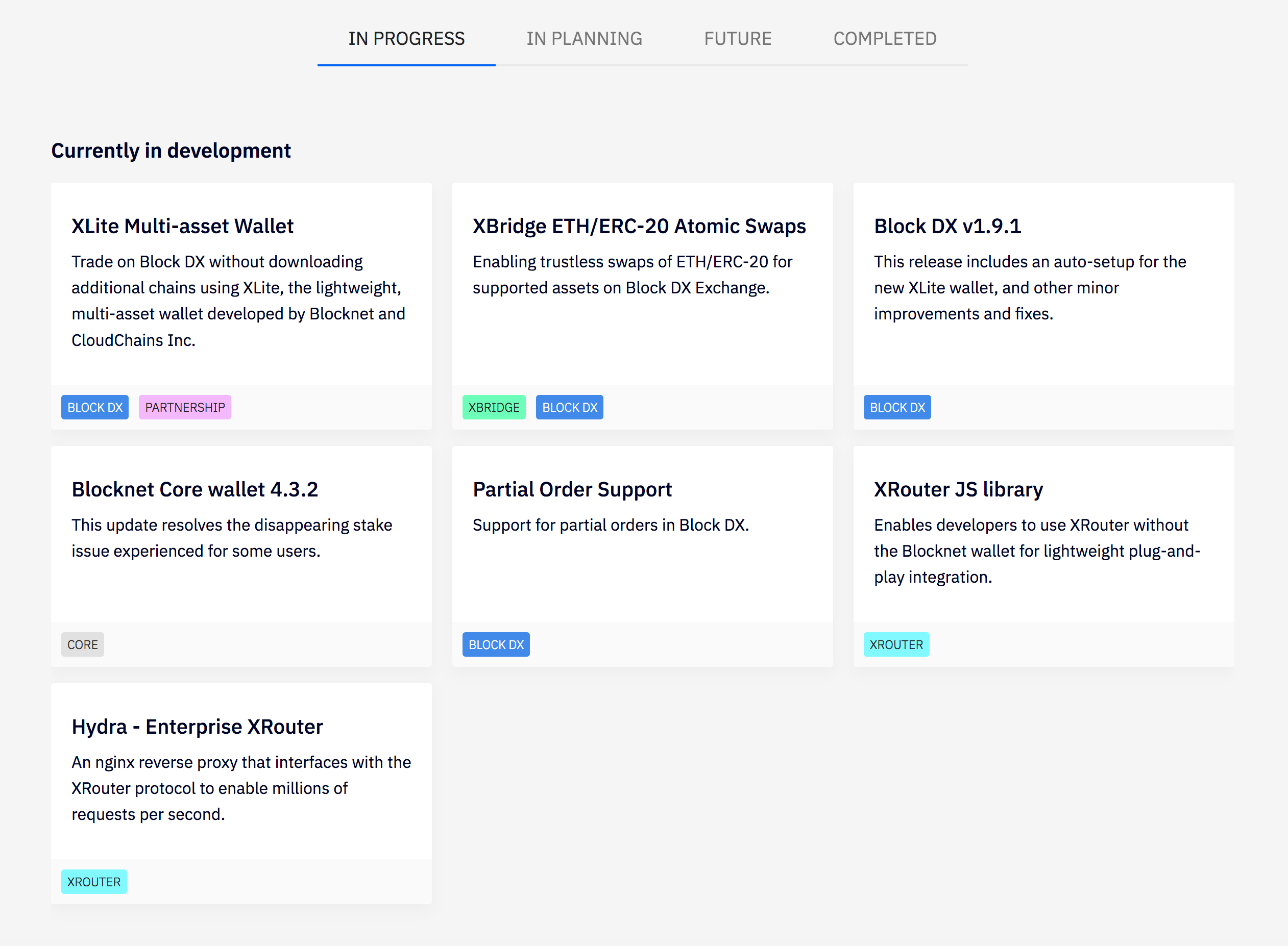Click the PARTNERSHIP tag
The width and height of the screenshot is (1288, 946).
pos(185,407)
